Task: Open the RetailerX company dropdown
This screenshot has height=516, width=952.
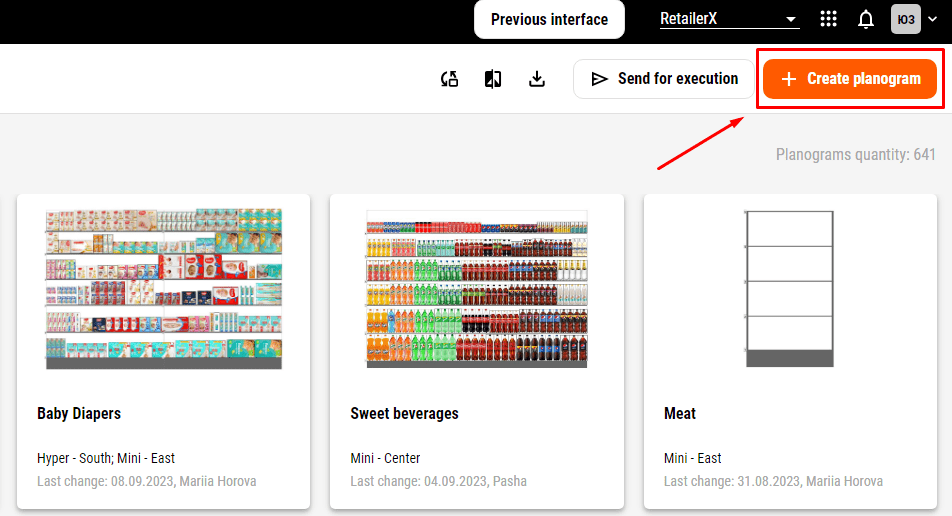Action: point(729,19)
